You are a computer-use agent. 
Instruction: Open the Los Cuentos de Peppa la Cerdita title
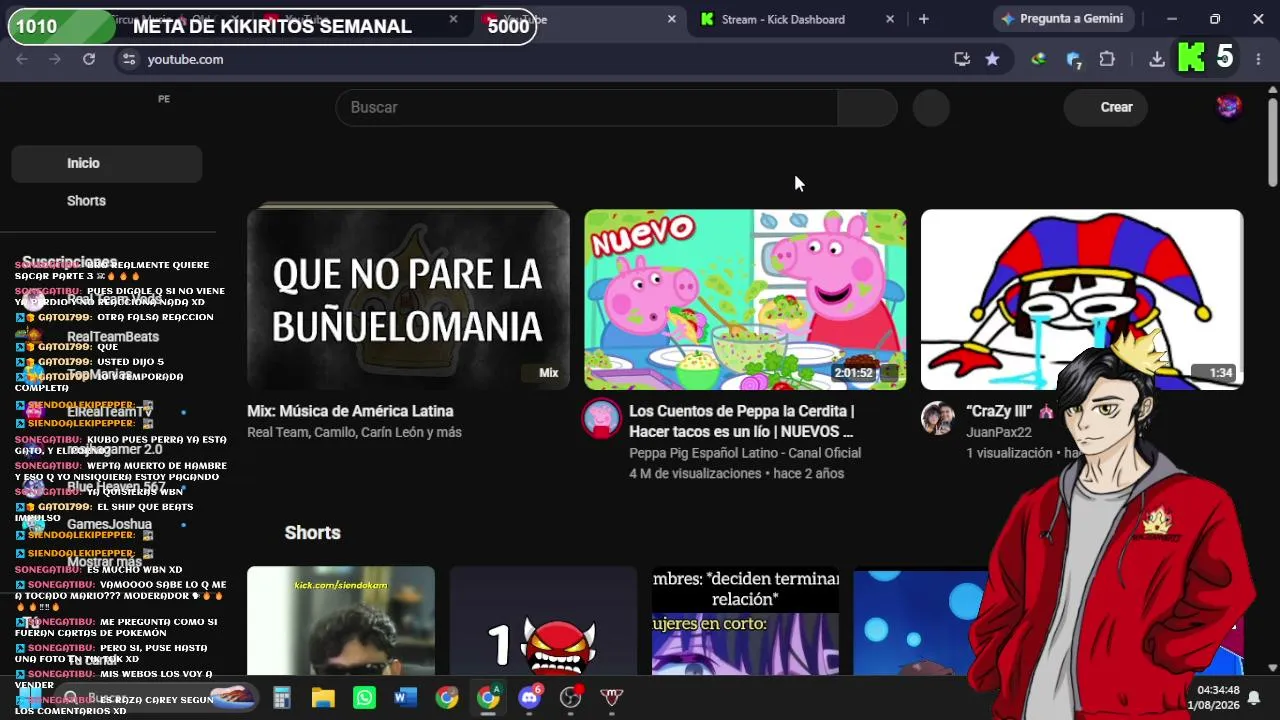click(x=741, y=421)
